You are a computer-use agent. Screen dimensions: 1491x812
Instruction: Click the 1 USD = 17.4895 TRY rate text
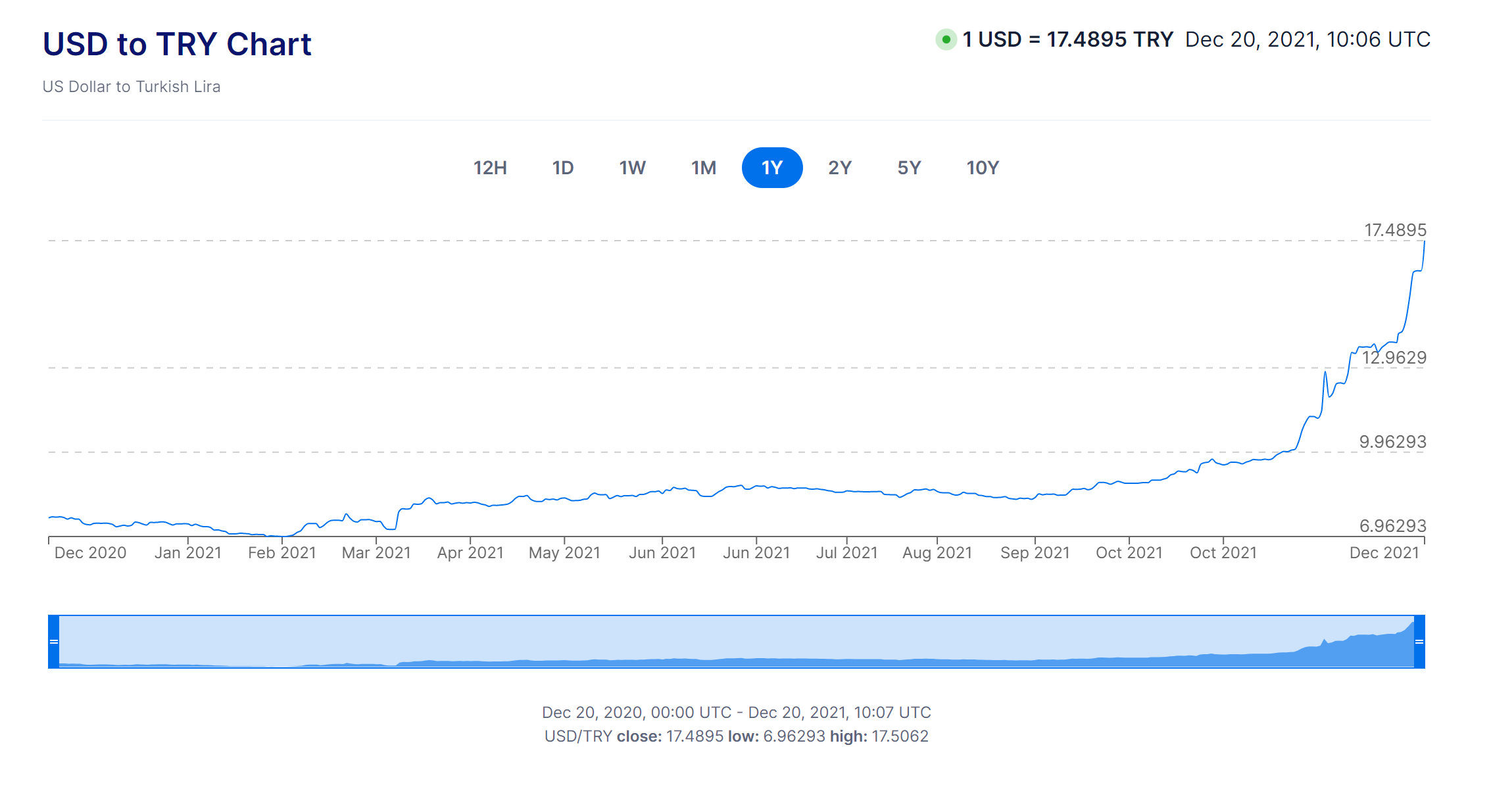click(x=1067, y=39)
